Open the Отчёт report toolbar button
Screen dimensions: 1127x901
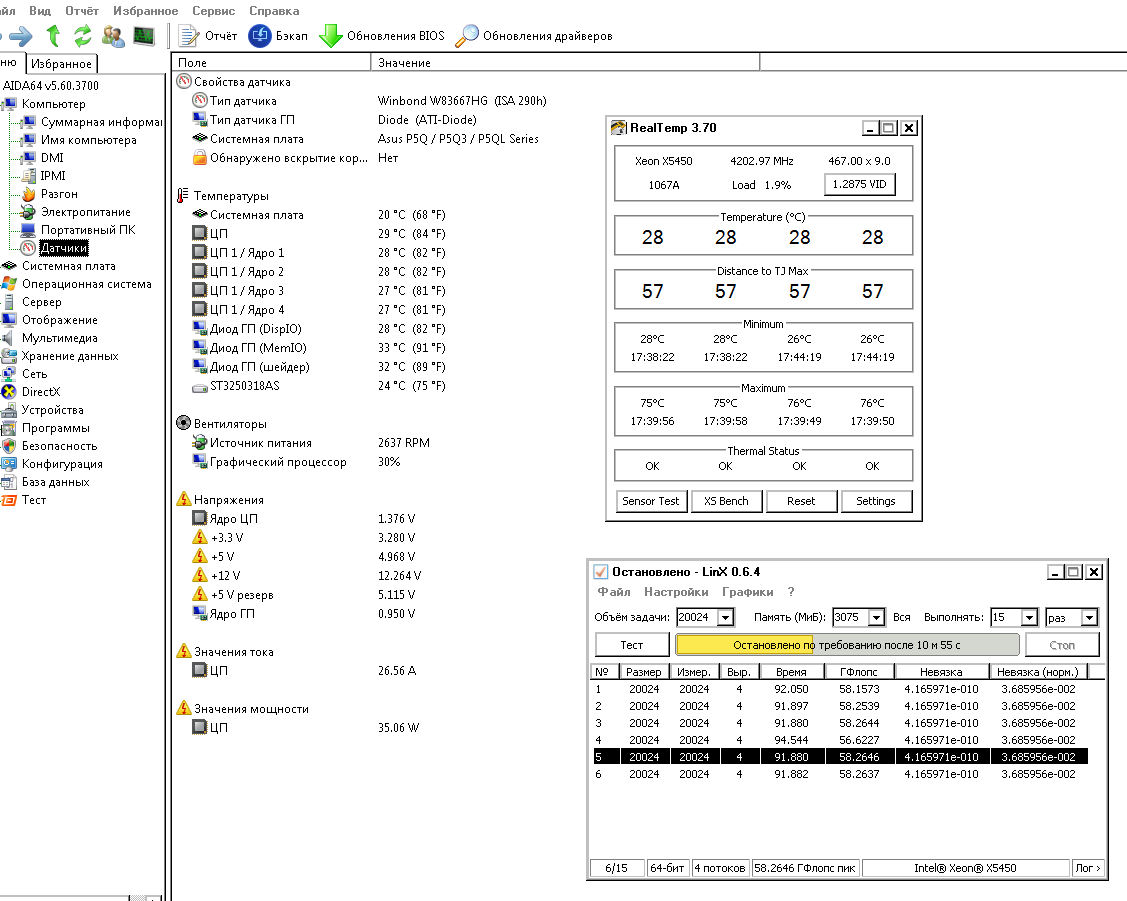[x=208, y=36]
